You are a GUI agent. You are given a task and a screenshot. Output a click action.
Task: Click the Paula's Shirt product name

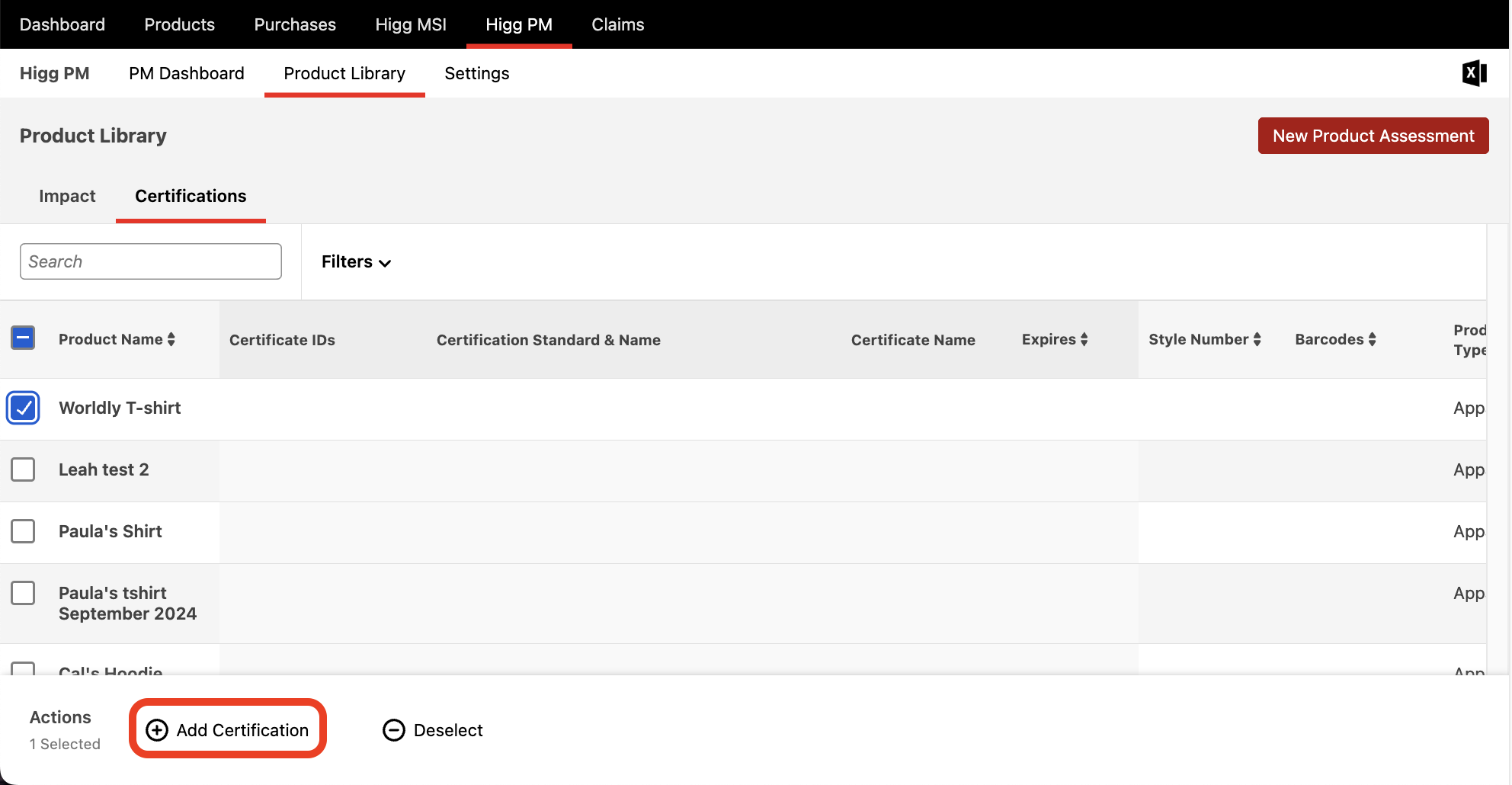(x=111, y=531)
